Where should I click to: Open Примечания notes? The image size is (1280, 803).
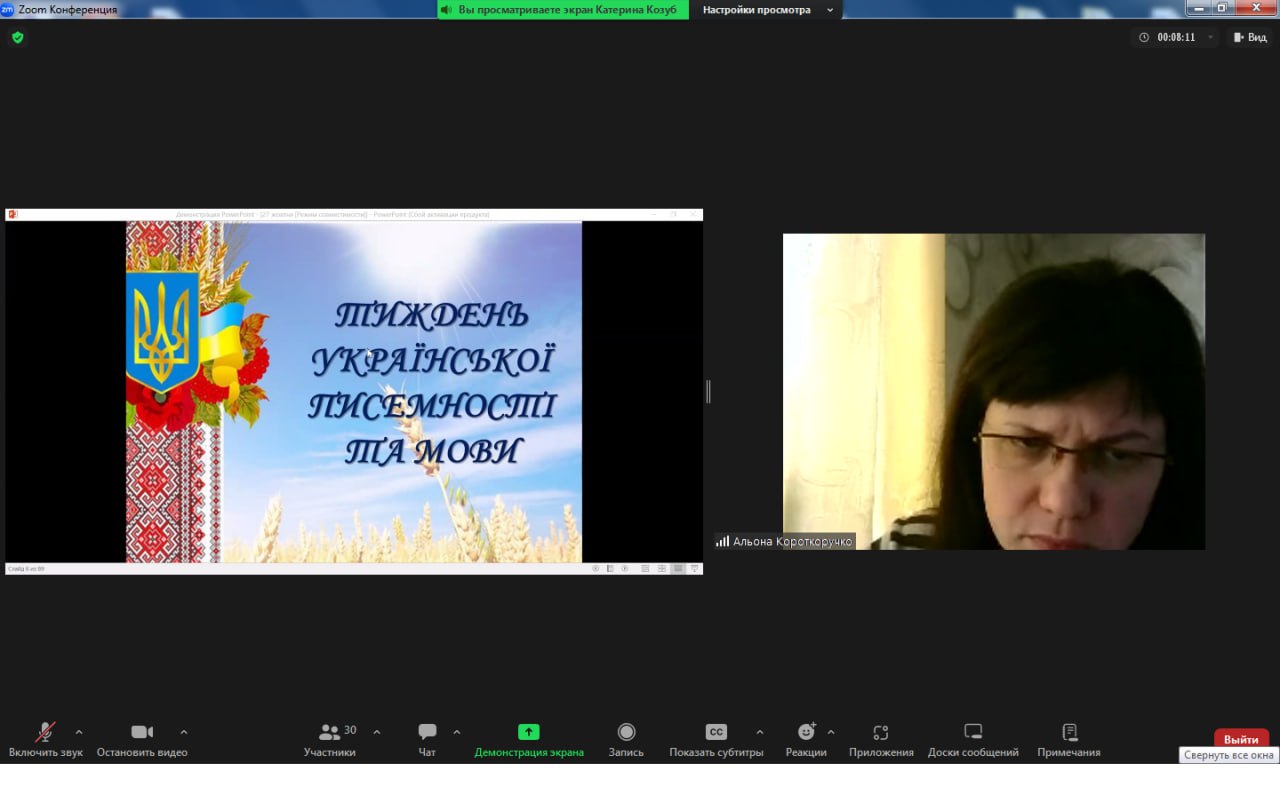pos(1068,739)
